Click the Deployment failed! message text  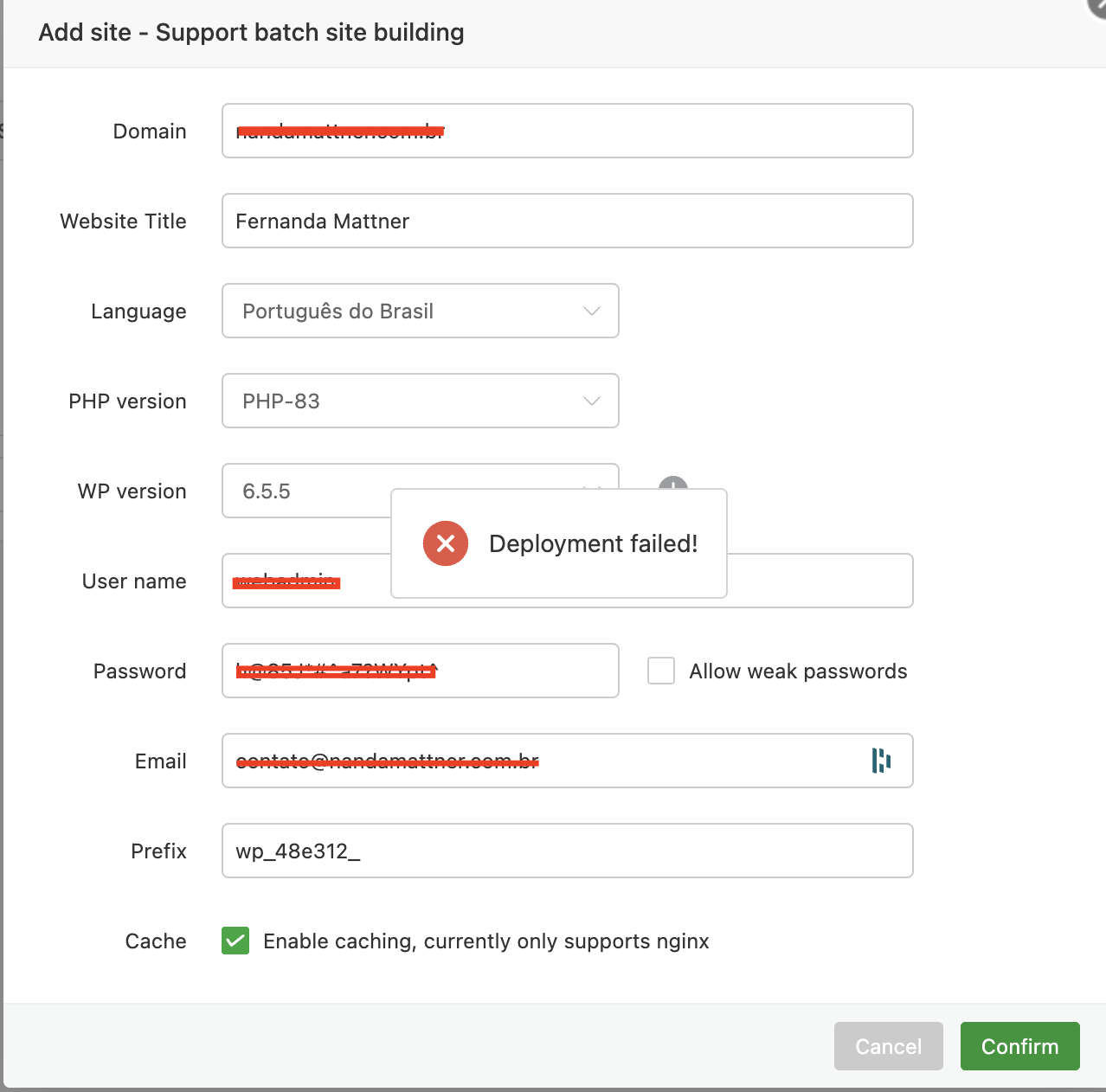pos(593,543)
